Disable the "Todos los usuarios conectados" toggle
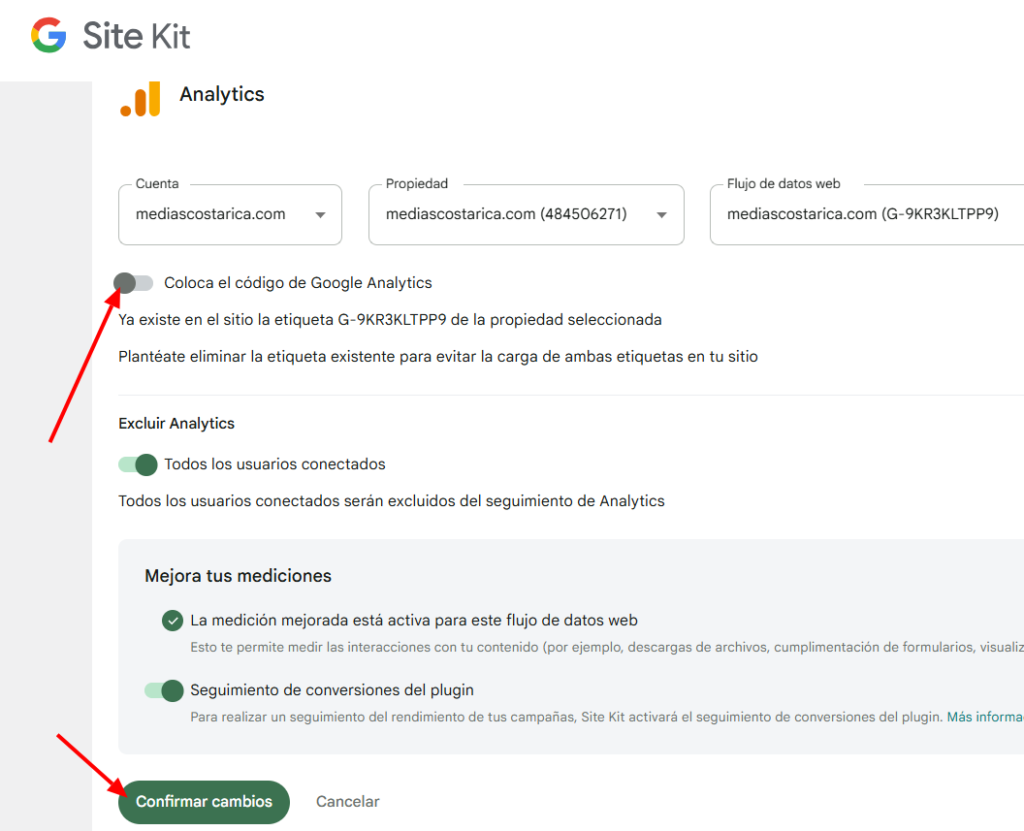 tap(137, 464)
